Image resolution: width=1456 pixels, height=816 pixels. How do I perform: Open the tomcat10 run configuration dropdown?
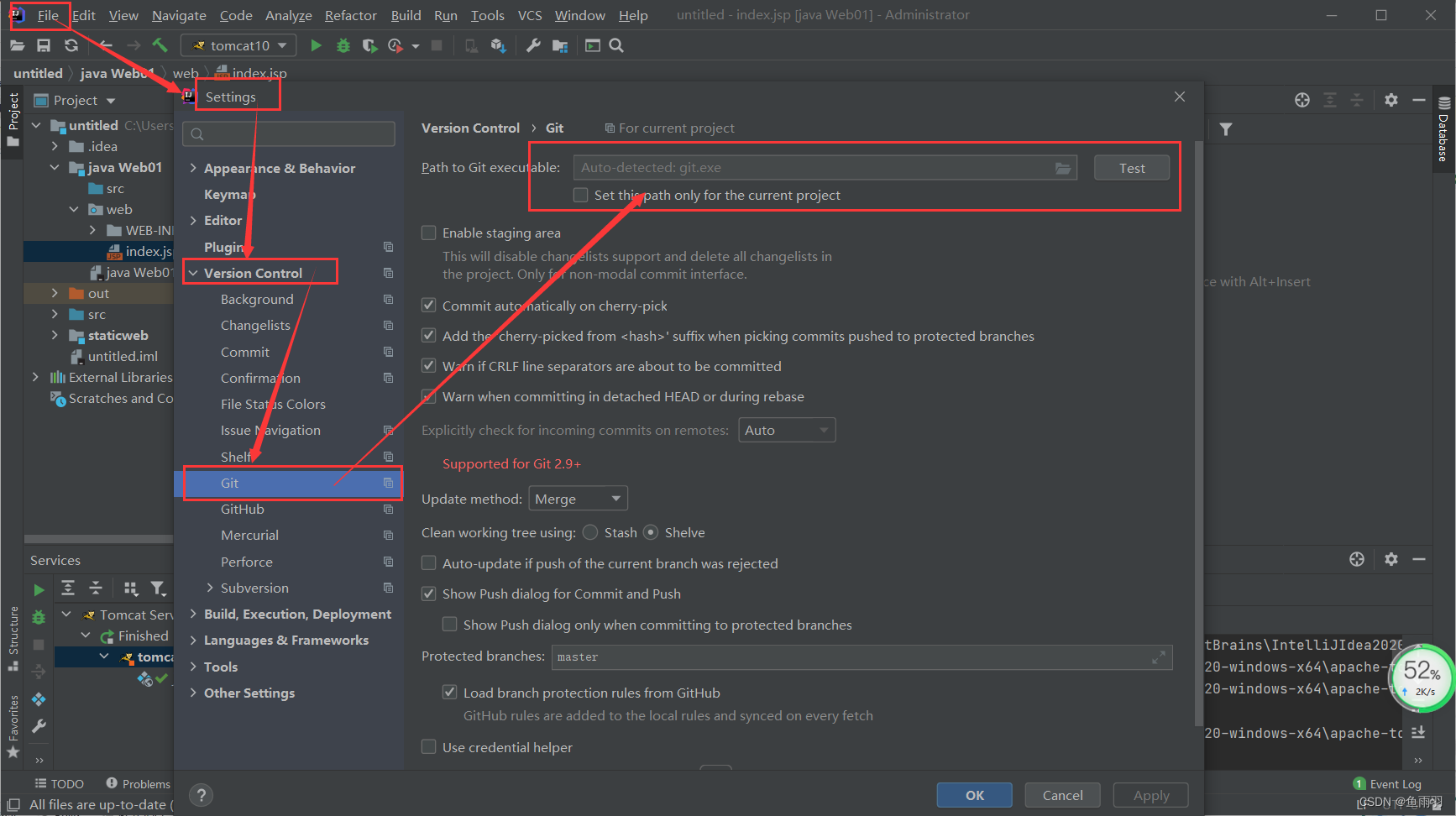pos(239,45)
